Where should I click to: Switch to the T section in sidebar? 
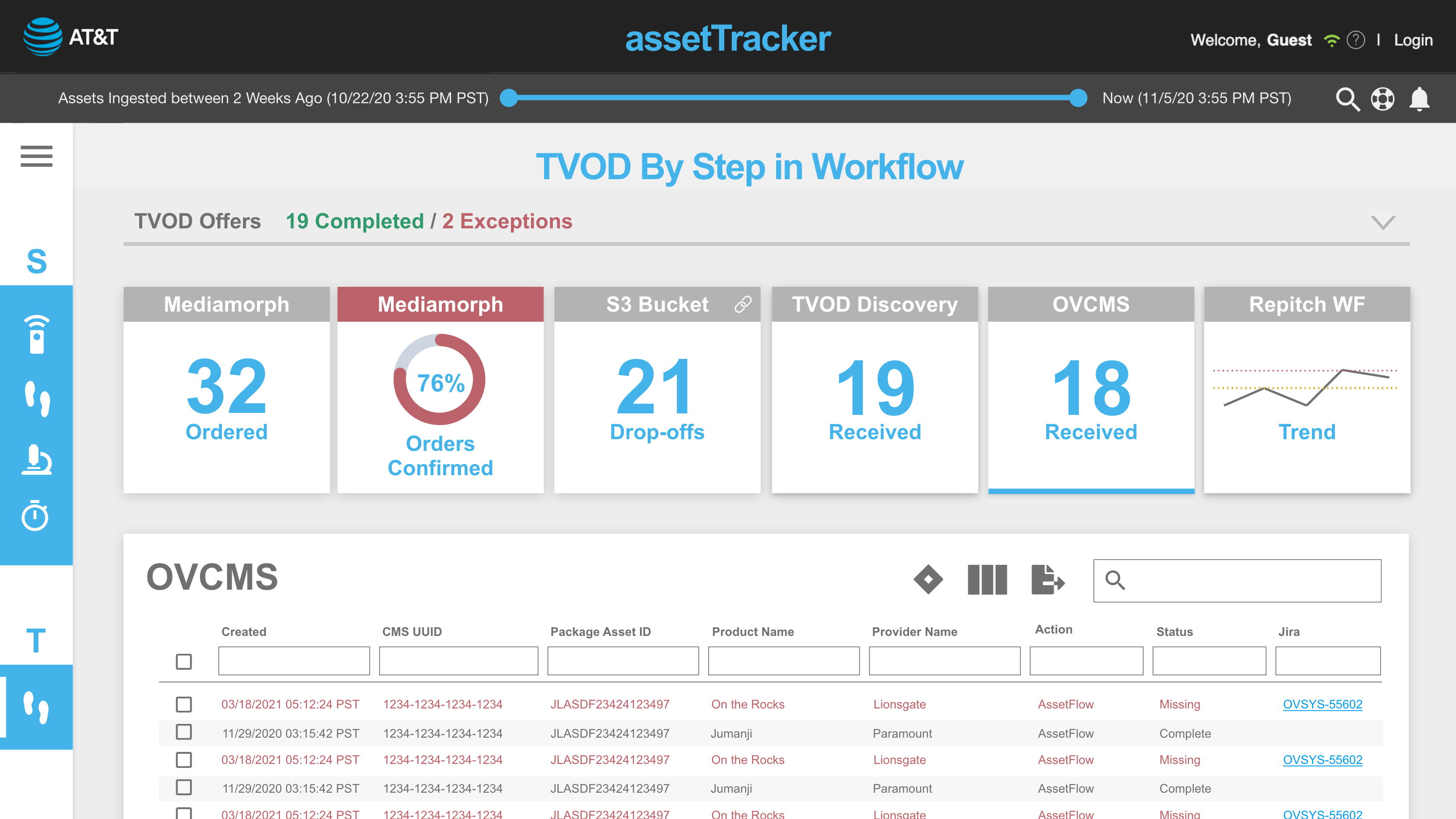[x=36, y=640]
